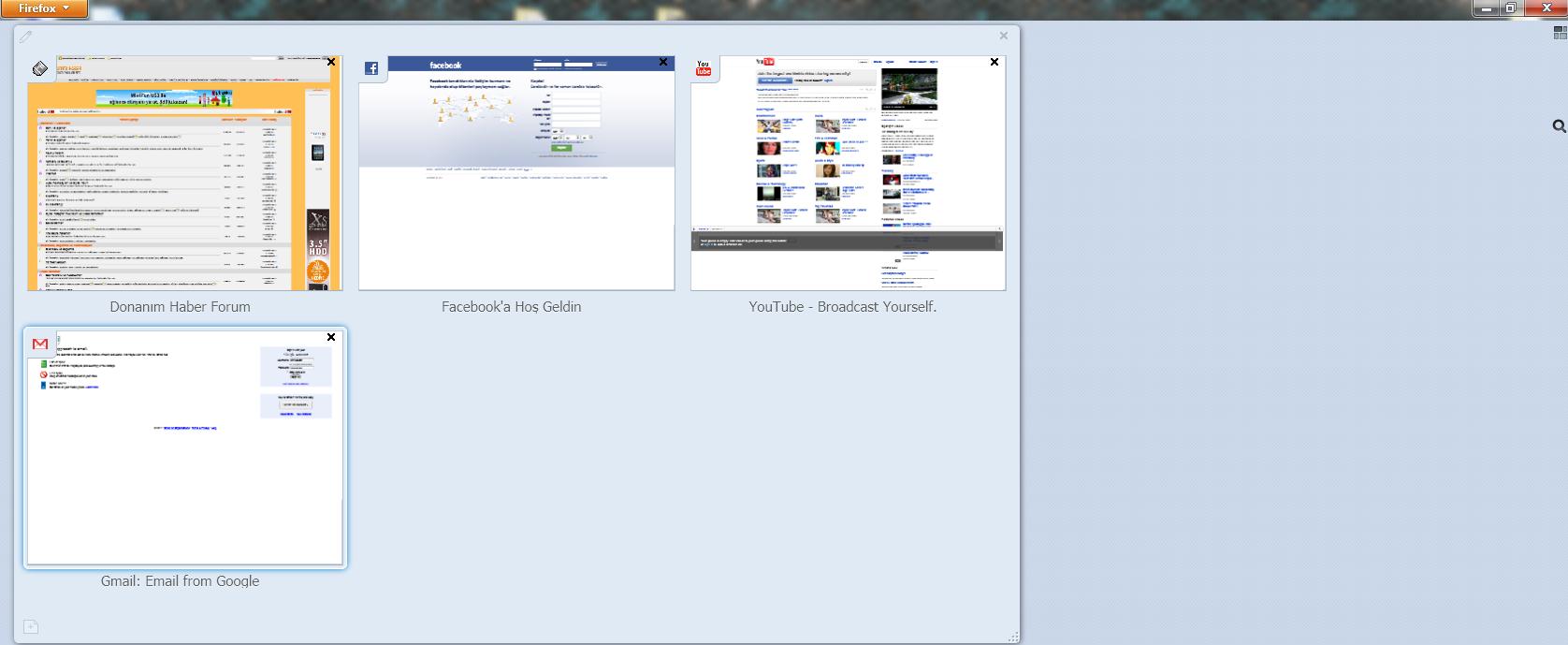Close the Firefox window
This screenshot has height=645, width=1568.
[1545, 8]
